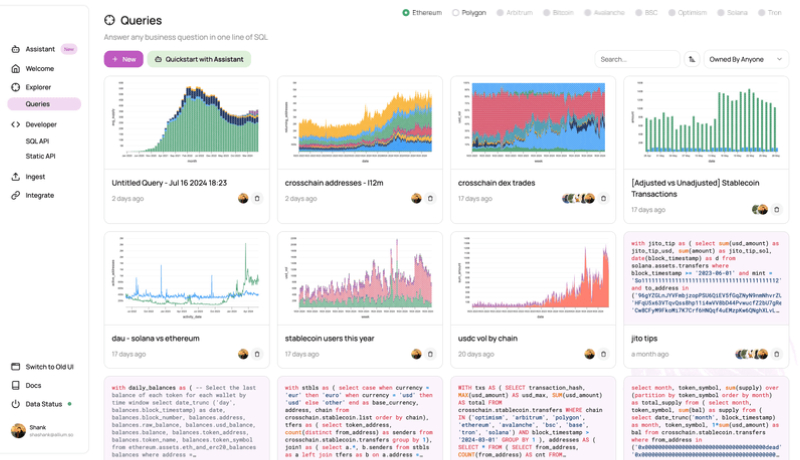The height and width of the screenshot is (460, 800).
Task: Select the Ethereum chain radio button
Action: (406, 13)
